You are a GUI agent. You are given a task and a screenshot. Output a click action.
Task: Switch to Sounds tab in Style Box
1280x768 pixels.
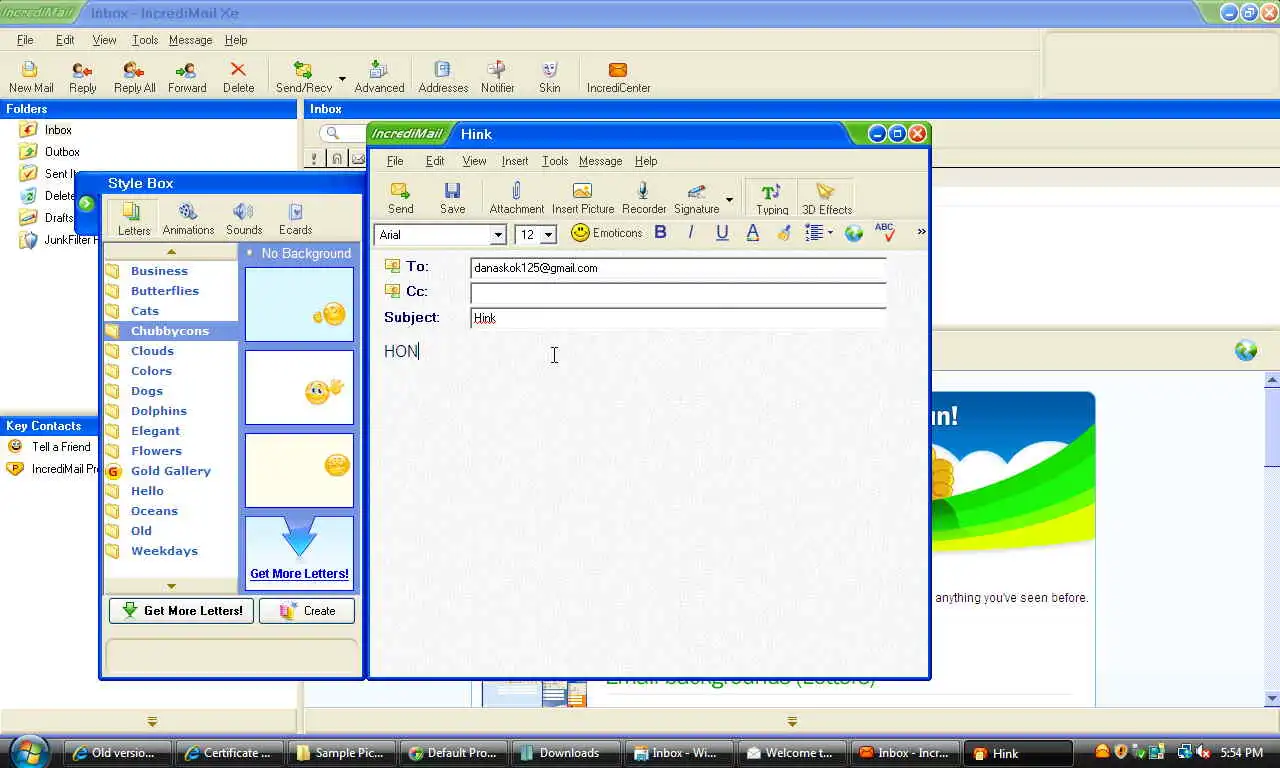coord(244,219)
